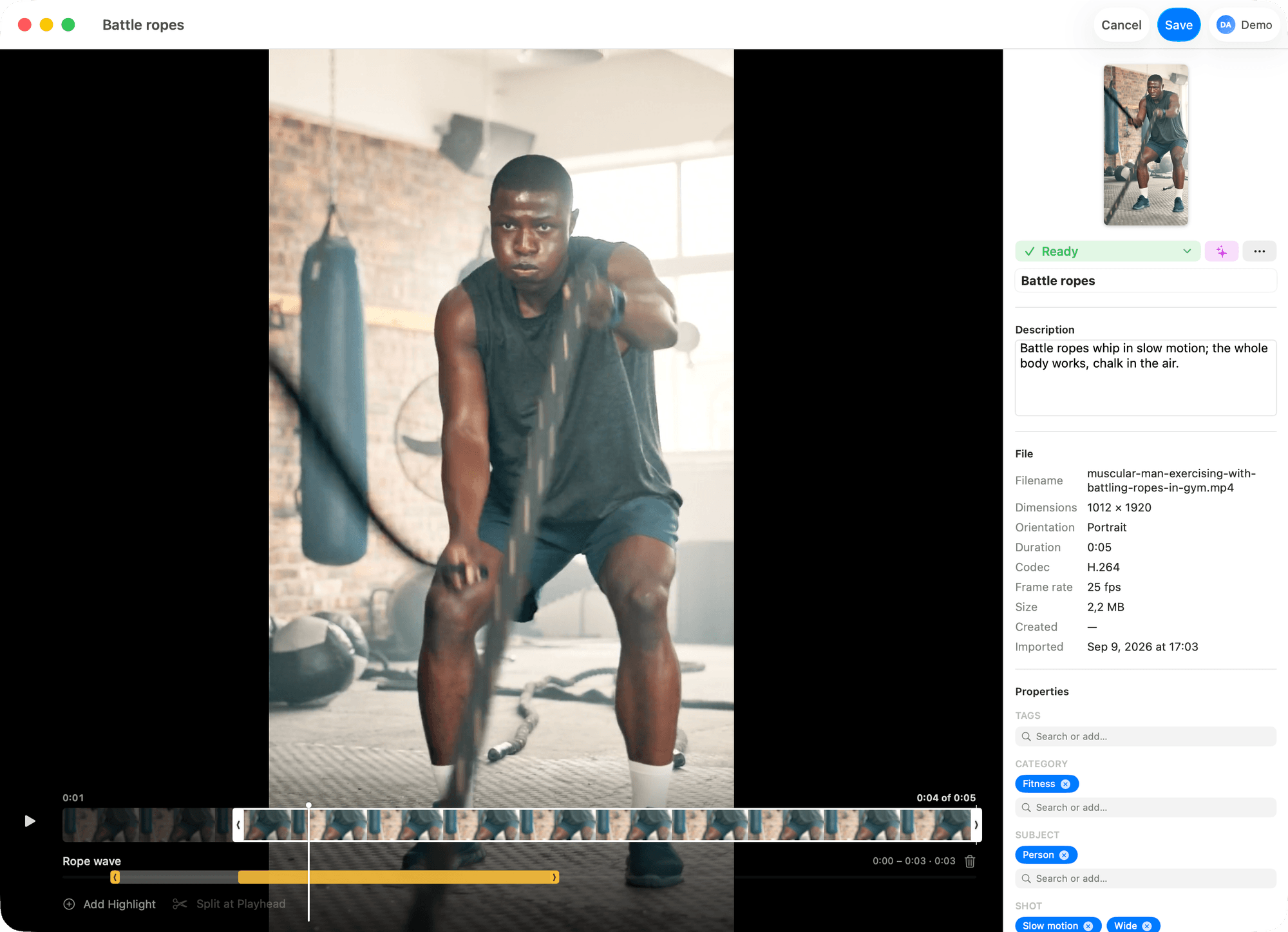Click the playhead marker on the filmstrip
Screen dimensions: 1288x932
click(x=309, y=806)
